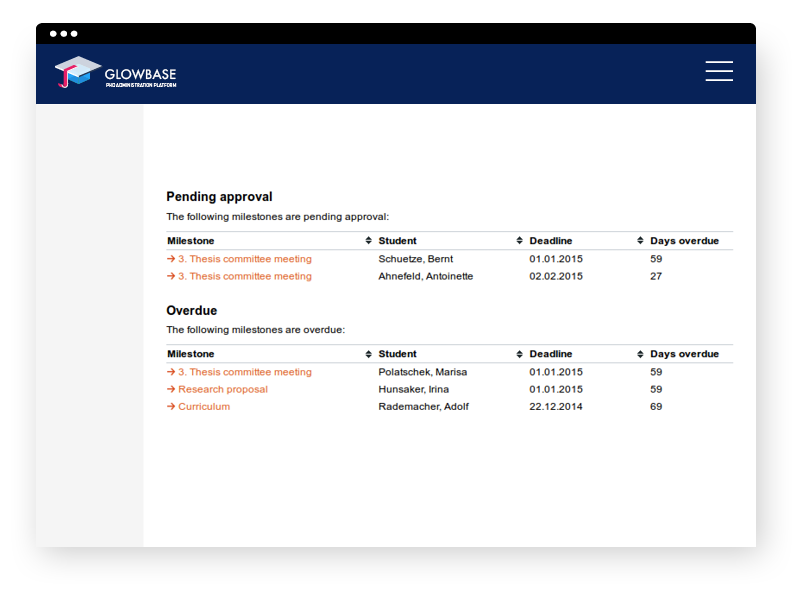Click deadline 22.12.2014 cell
800x600 pixels.
click(556, 407)
